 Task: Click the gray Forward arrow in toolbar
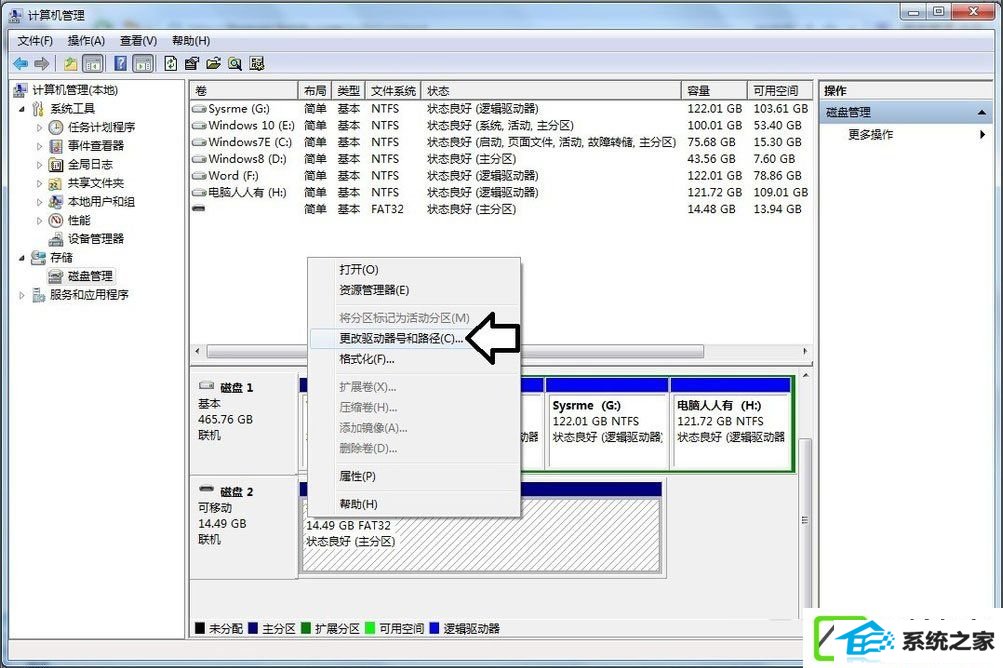tap(42, 63)
